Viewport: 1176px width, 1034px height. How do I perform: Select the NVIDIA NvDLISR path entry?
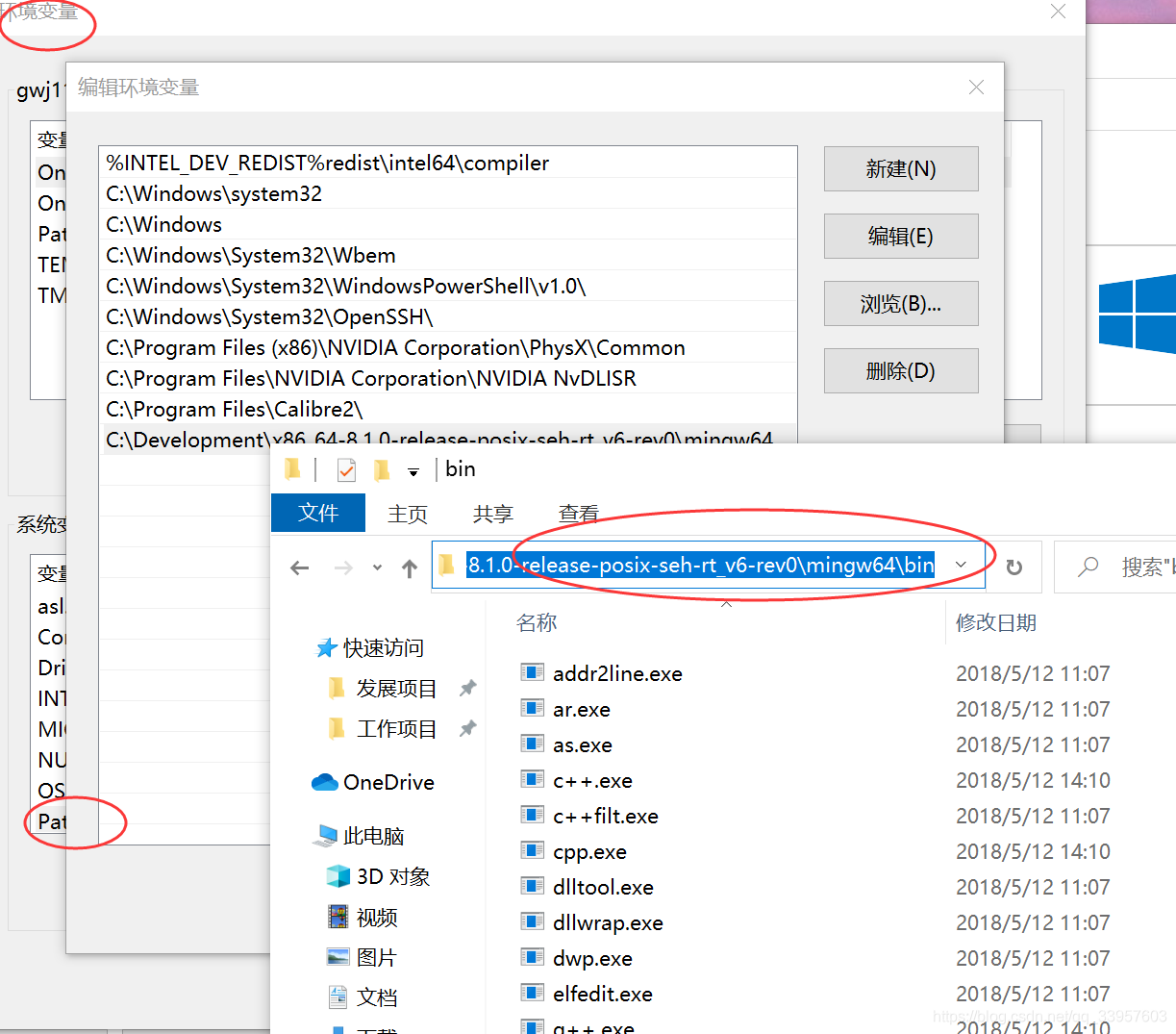coord(448,378)
